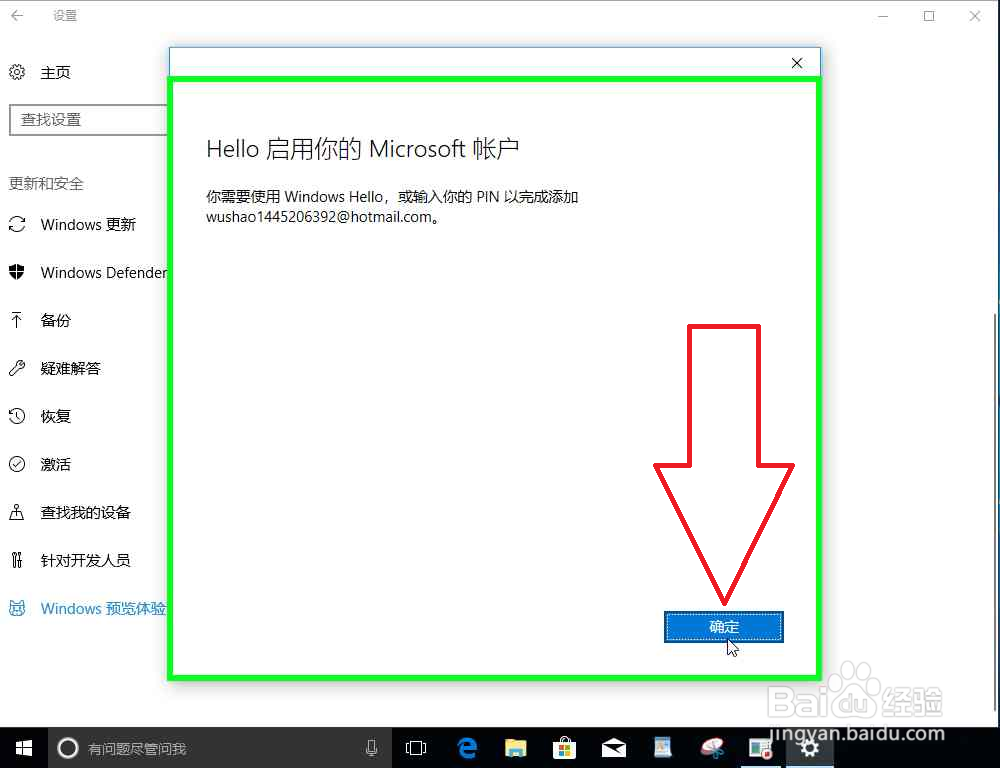Click the 疑难解答 wrench icon
Image resolution: width=1000 pixels, height=768 pixels.
17,368
